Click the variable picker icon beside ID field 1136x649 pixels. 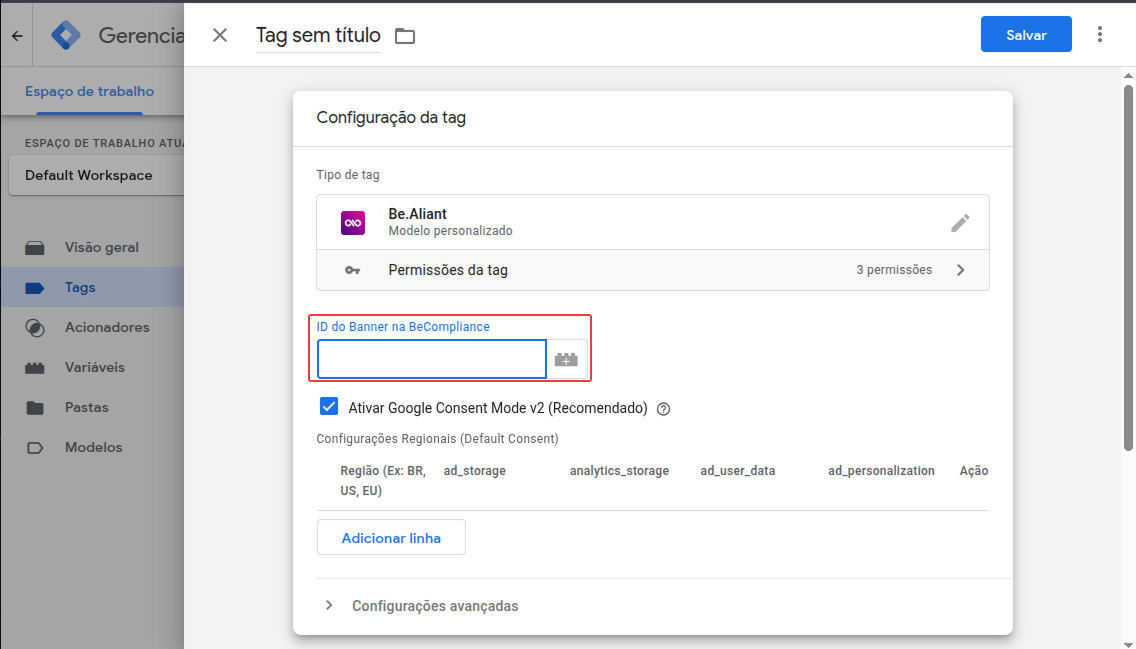point(567,359)
